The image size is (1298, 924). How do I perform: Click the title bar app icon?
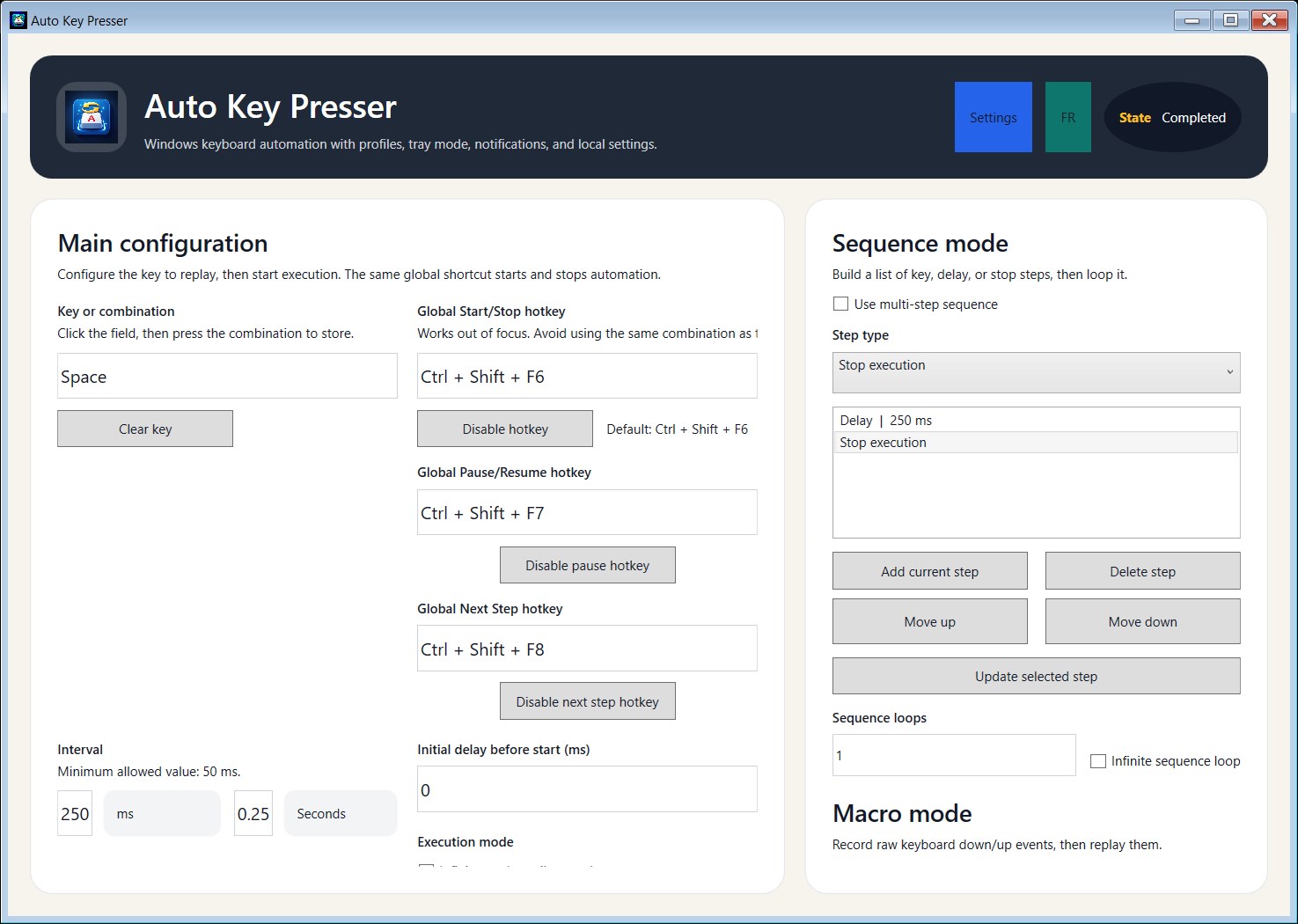tap(18, 20)
